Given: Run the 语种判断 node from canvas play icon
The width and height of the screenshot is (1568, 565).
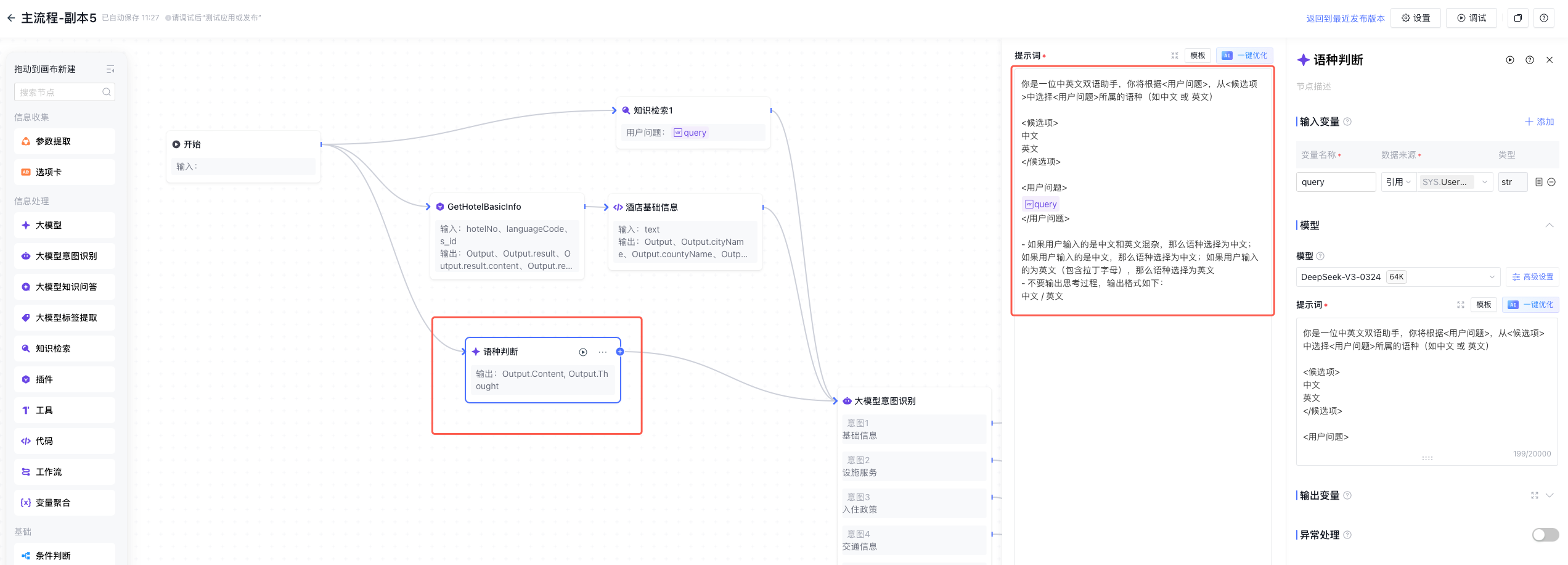Looking at the screenshot, I should pos(582,352).
